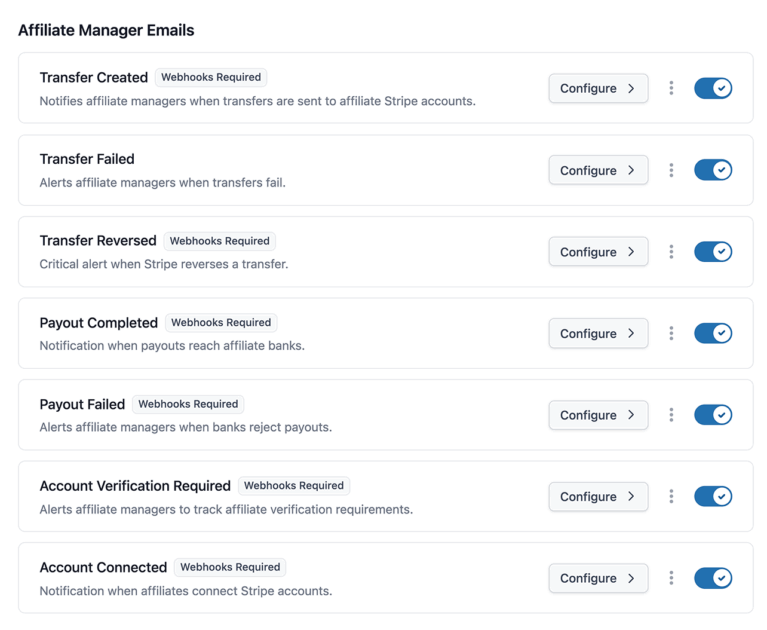Click Webhooks Required badge beside Payout Failed

[188, 404]
